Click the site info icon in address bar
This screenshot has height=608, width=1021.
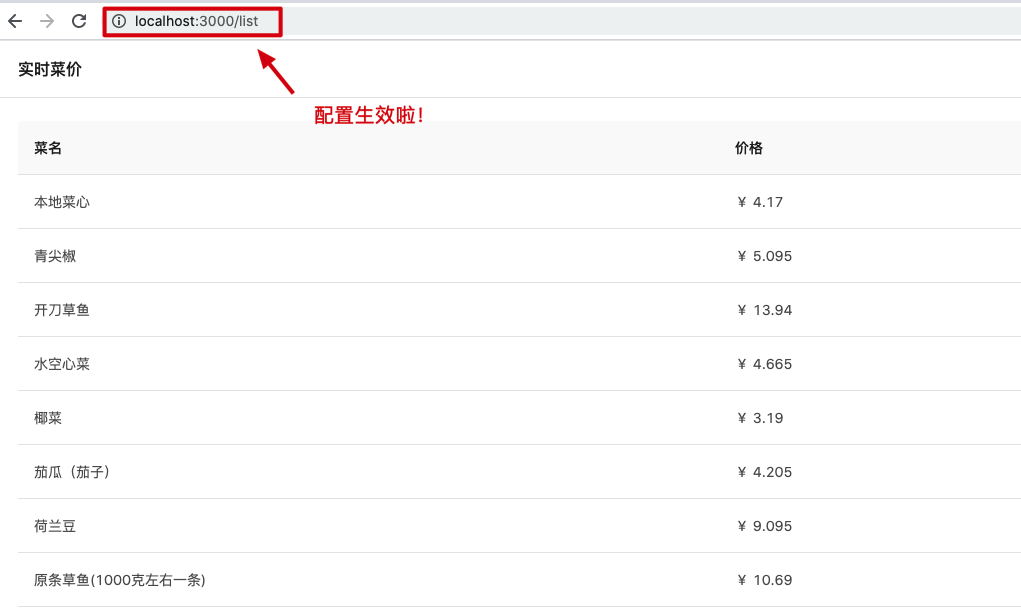tap(119, 21)
